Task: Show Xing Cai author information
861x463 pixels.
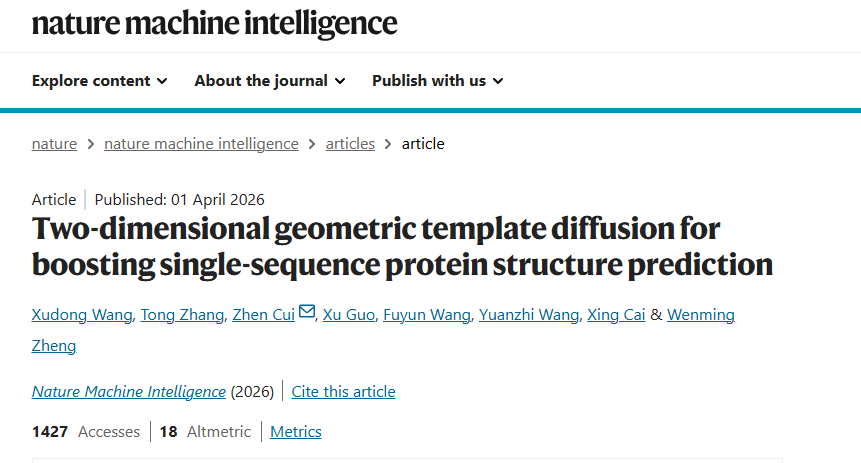Action: click(x=616, y=315)
